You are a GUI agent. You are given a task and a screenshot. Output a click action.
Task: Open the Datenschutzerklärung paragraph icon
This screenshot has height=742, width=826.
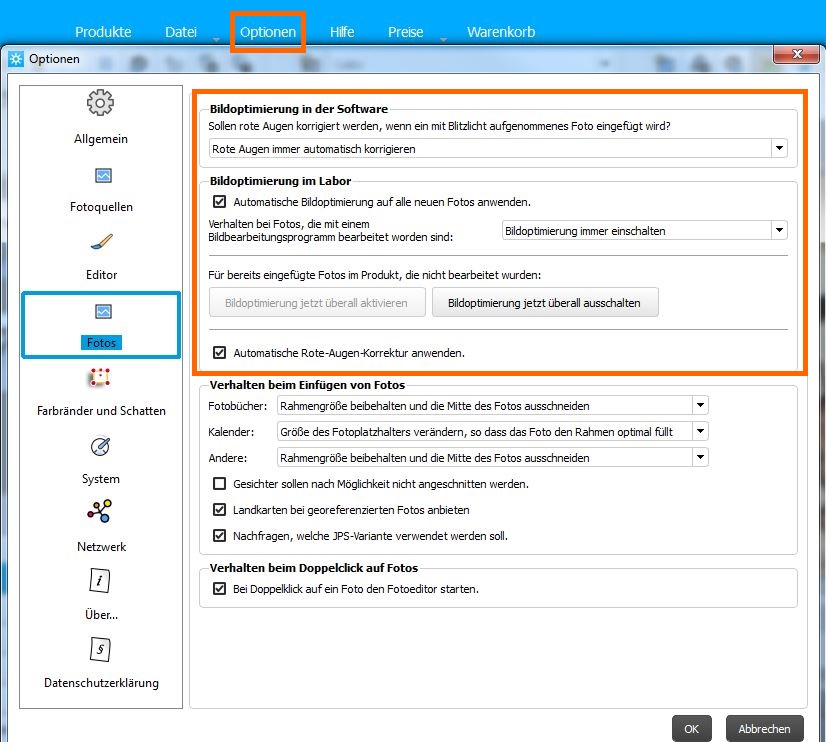100,650
